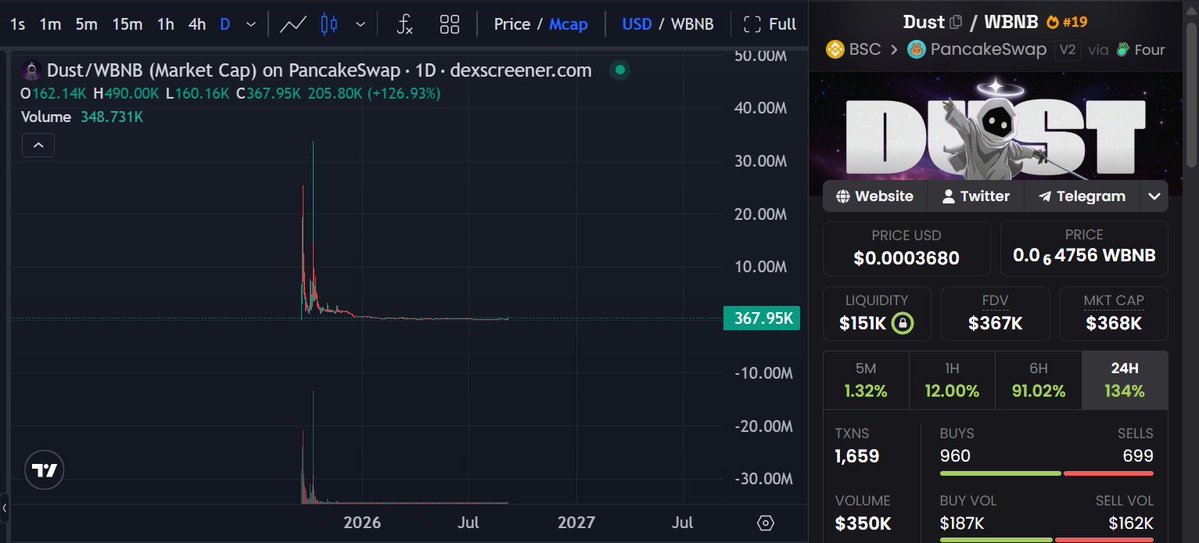
Task: Click the SELL VOL $162K value
Action: [x=1131, y=524]
